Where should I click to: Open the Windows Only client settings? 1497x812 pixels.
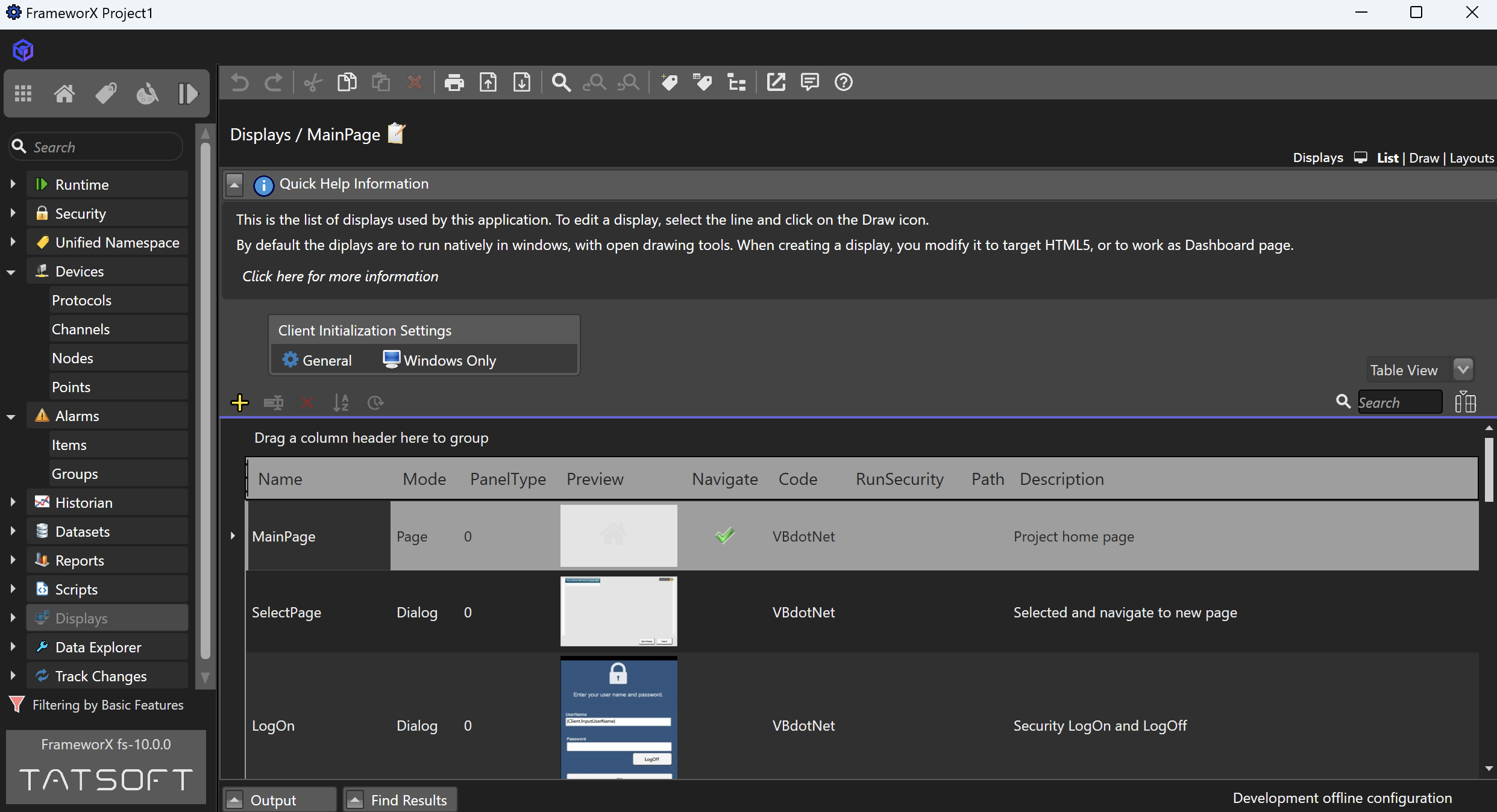pos(440,360)
